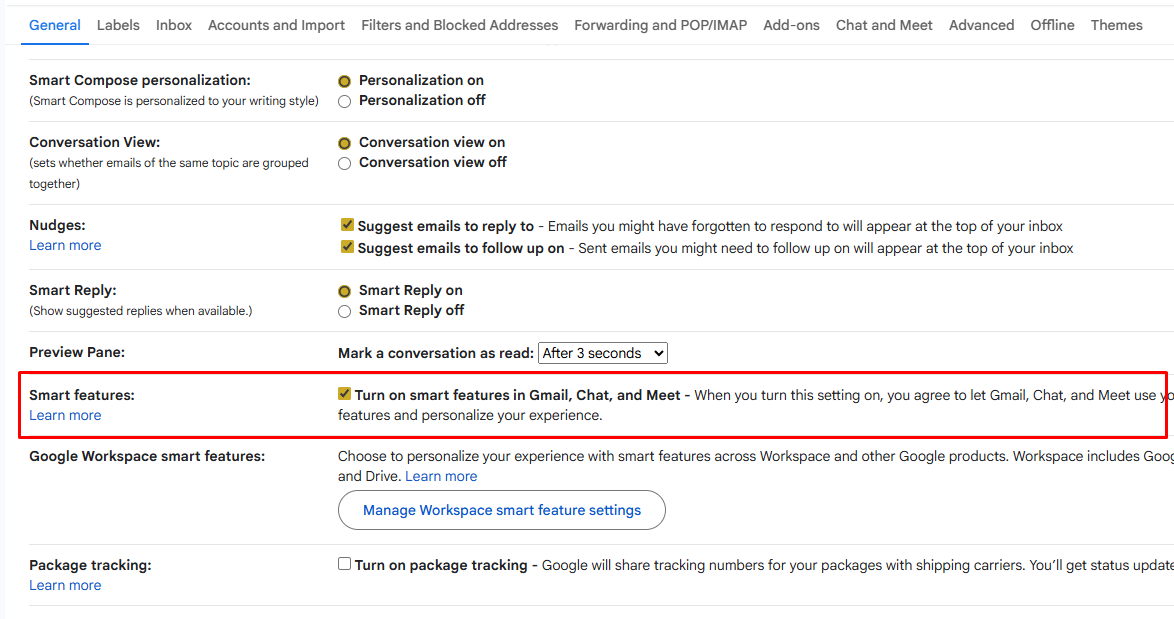Open the Mark as read delay dropdown

[x=602, y=353]
